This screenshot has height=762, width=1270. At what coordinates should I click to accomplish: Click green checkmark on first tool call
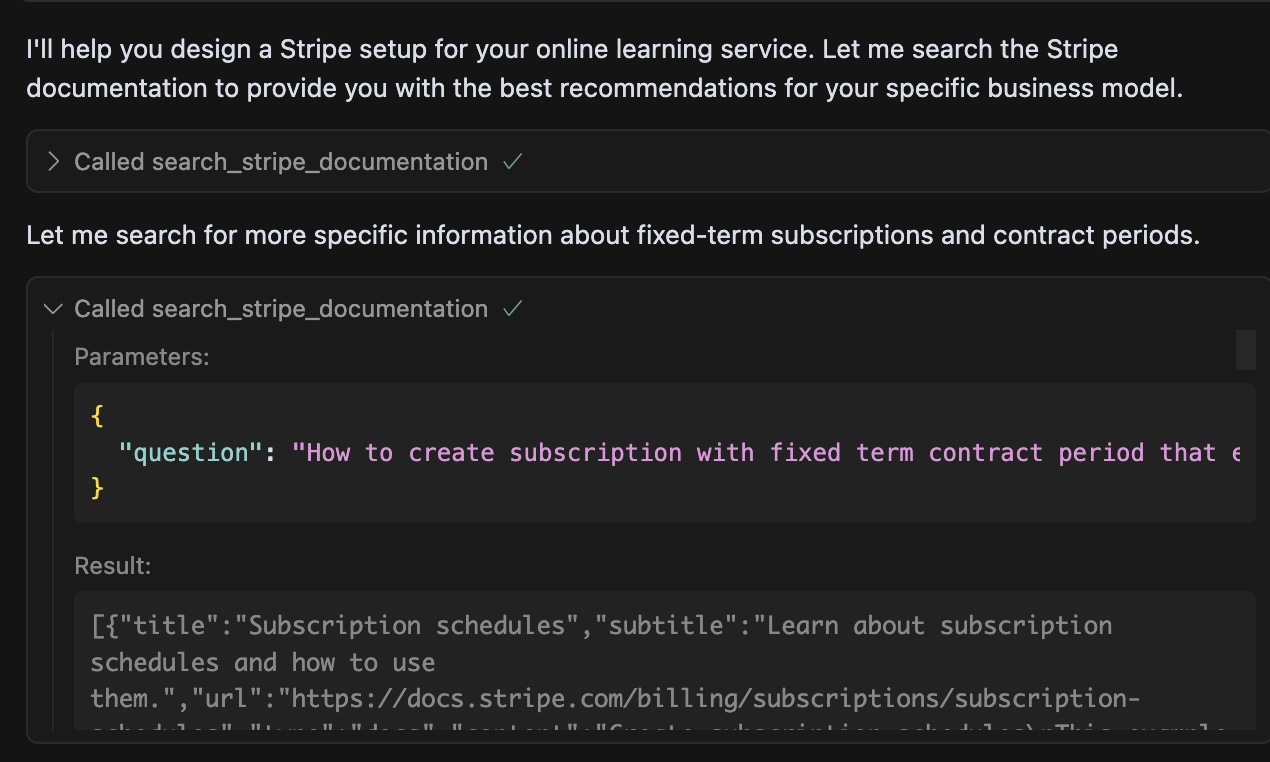click(513, 162)
